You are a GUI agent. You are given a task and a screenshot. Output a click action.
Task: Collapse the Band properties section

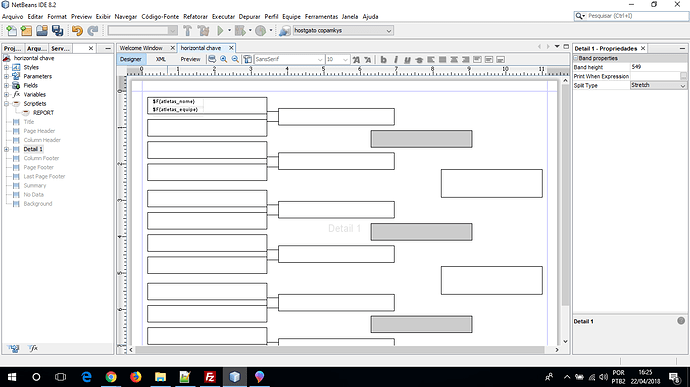(576, 58)
